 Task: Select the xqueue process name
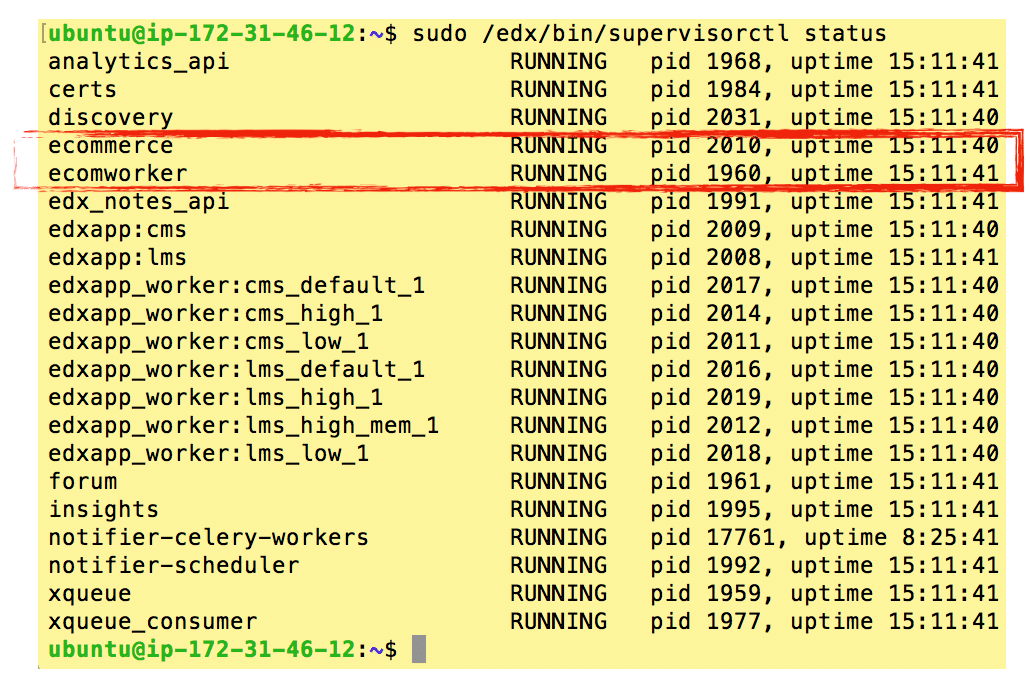pos(90,594)
